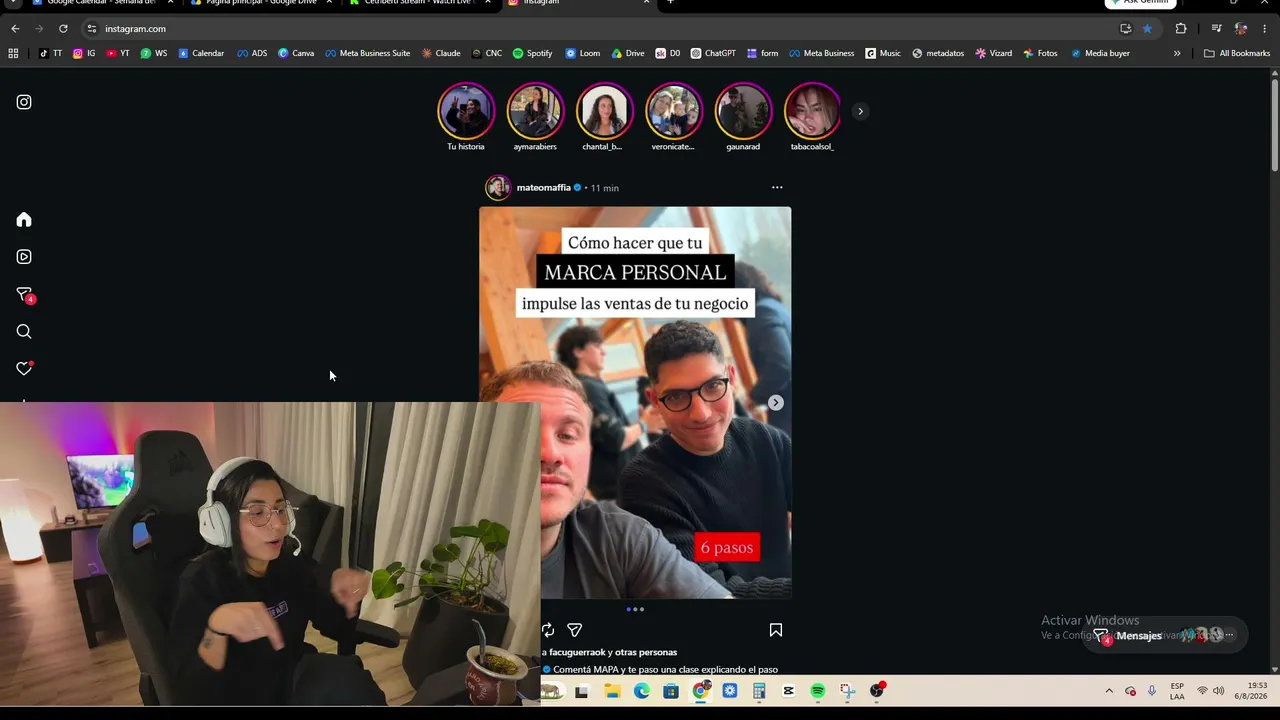This screenshot has width=1280, height=720.
Task: Open the volume control in system tray
Action: [1218, 691]
